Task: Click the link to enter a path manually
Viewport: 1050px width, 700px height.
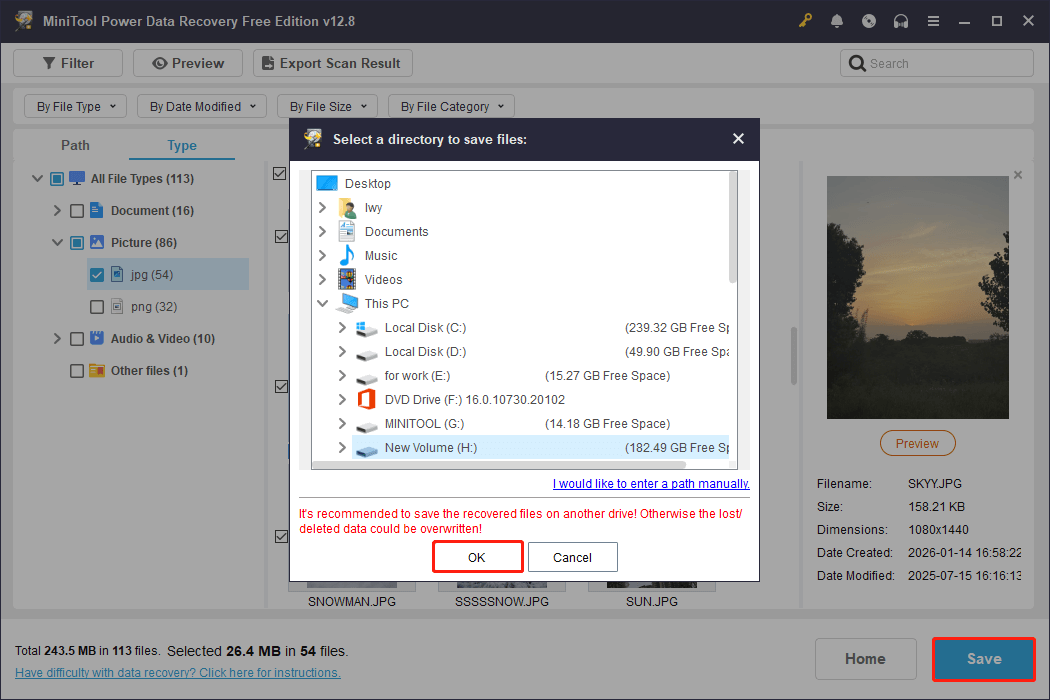Action: pos(650,483)
